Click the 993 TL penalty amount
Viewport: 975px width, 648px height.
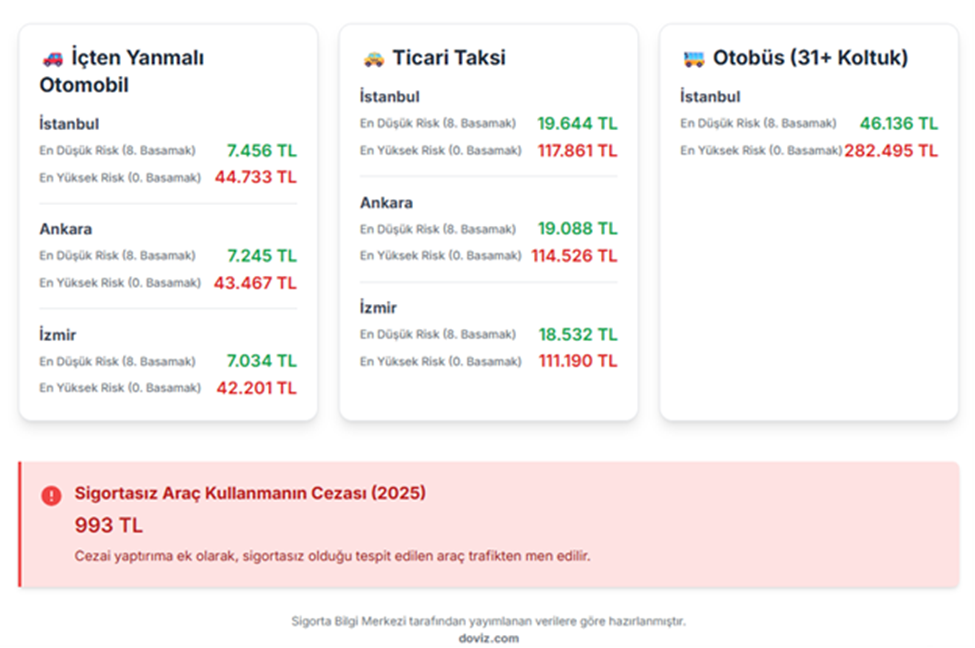[109, 525]
